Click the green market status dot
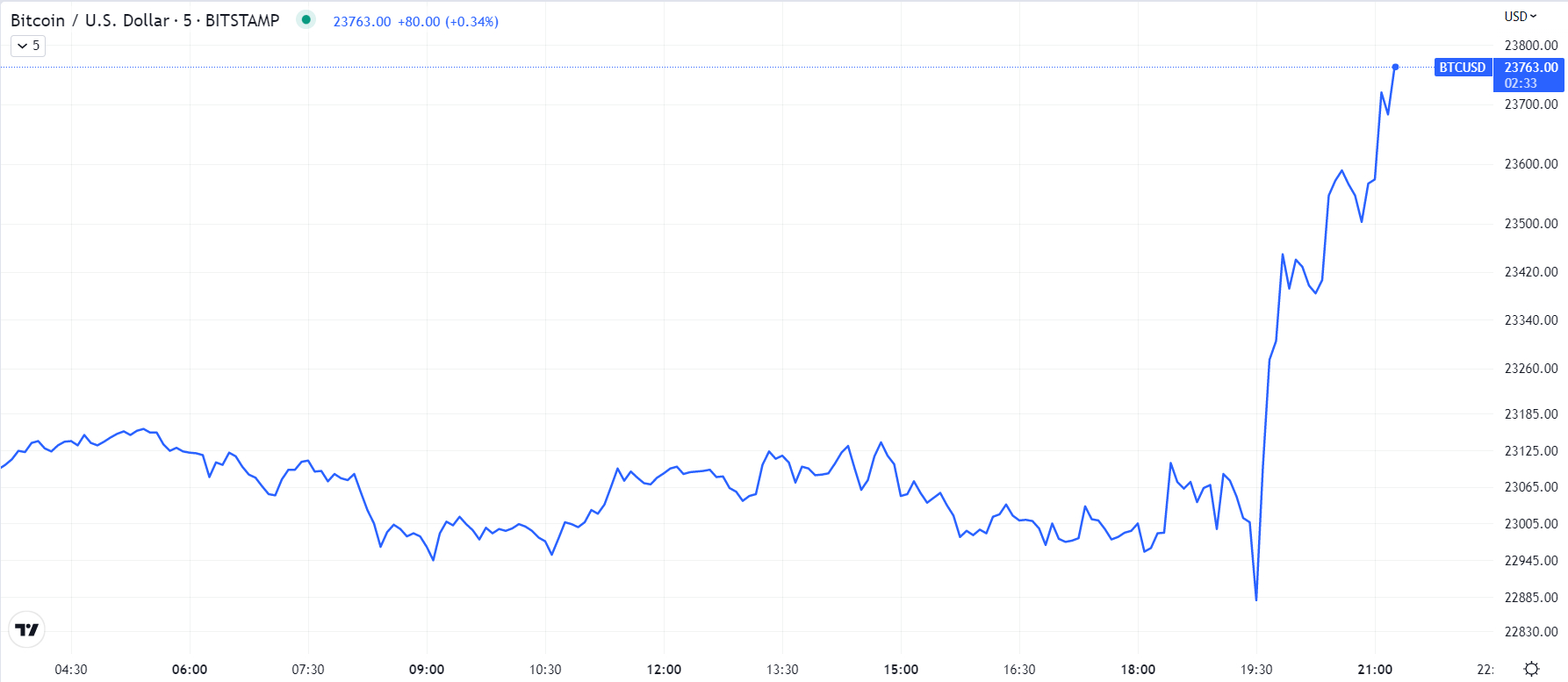The width and height of the screenshot is (1568, 682). (306, 19)
